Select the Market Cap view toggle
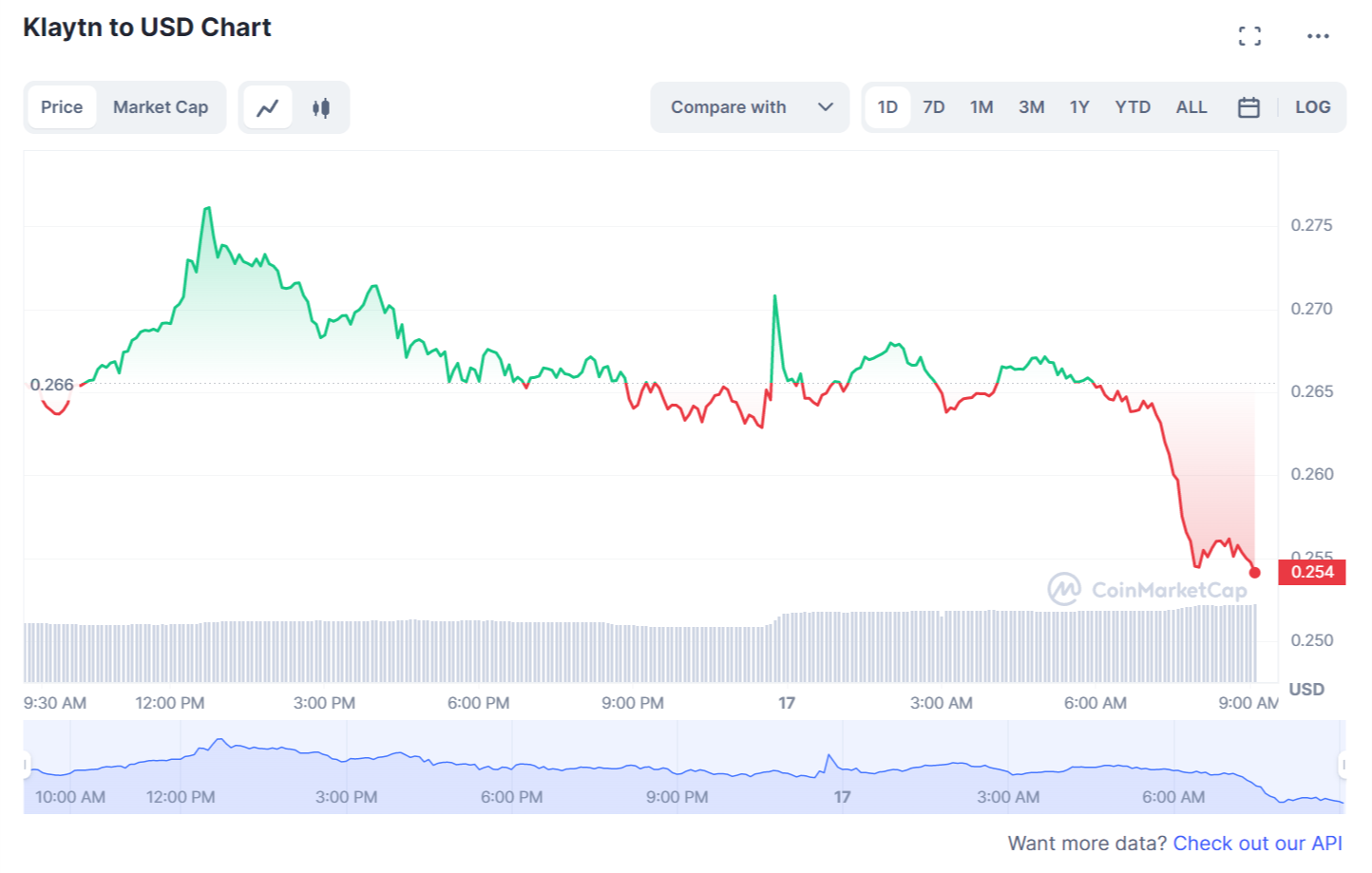 pos(161,107)
